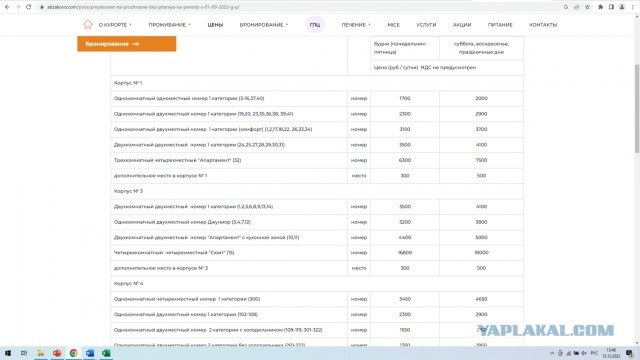Click the 'Цена (руб / сутки)' header text

click(425, 67)
